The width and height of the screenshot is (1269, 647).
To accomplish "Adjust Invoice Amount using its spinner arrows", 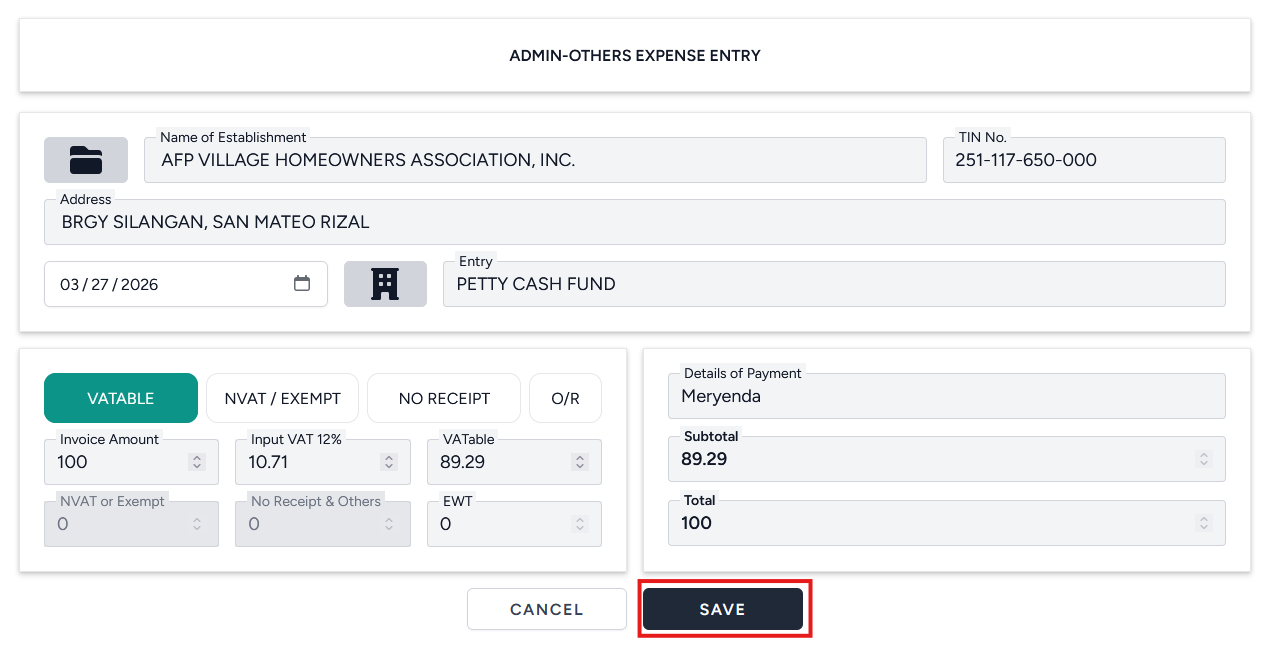I will (197, 462).
